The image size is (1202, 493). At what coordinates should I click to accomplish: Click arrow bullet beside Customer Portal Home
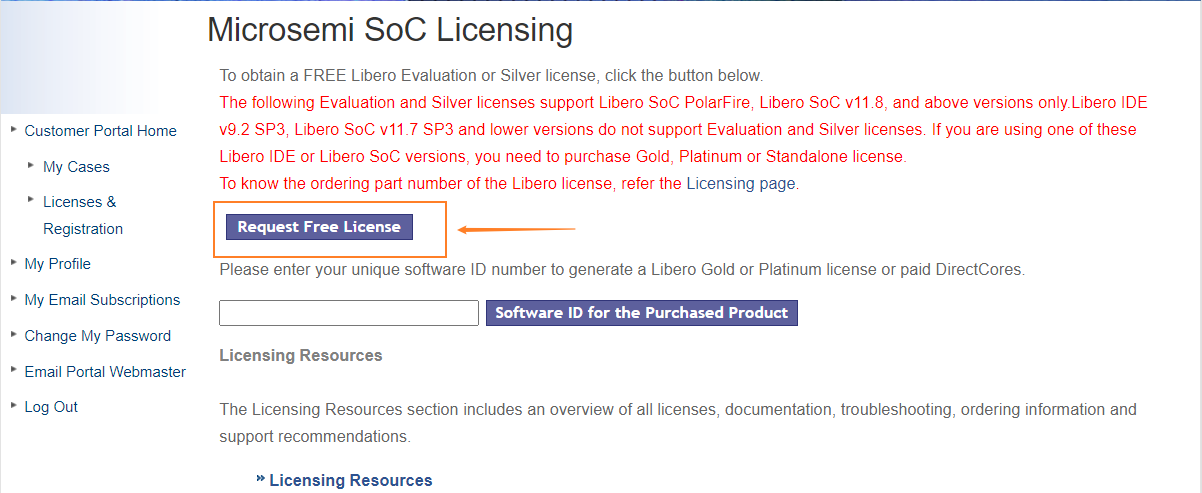click(14, 129)
